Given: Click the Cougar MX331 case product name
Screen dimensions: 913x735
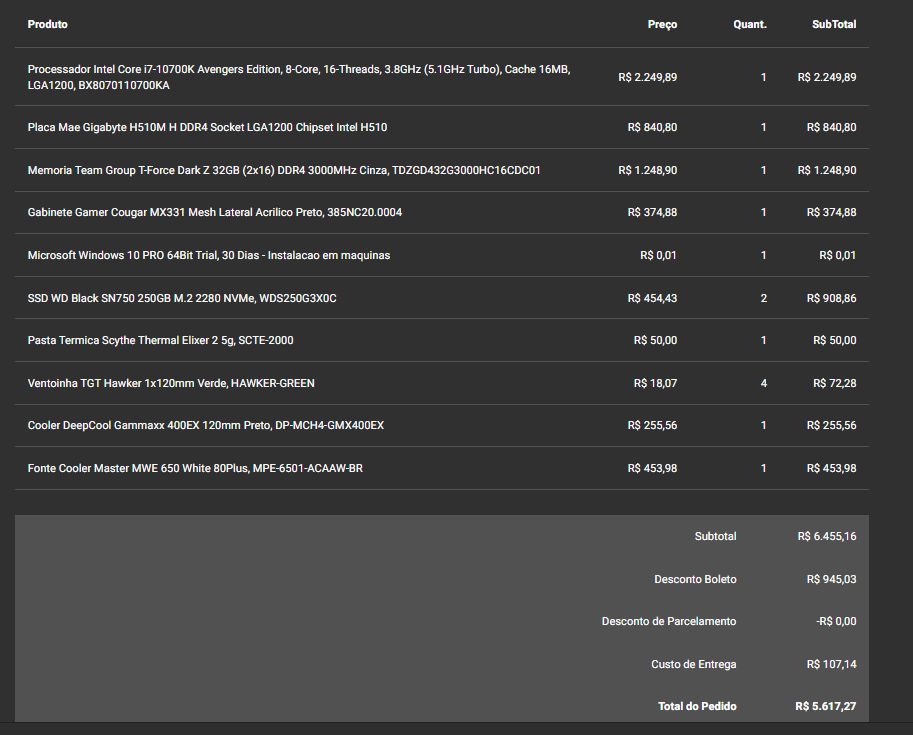Looking at the screenshot, I should point(215,212).
